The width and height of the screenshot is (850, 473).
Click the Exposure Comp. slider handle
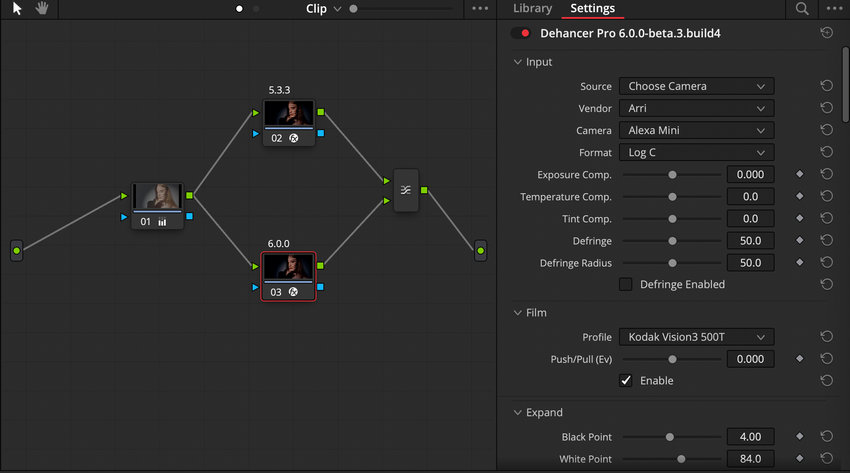(x=672, y=174)
